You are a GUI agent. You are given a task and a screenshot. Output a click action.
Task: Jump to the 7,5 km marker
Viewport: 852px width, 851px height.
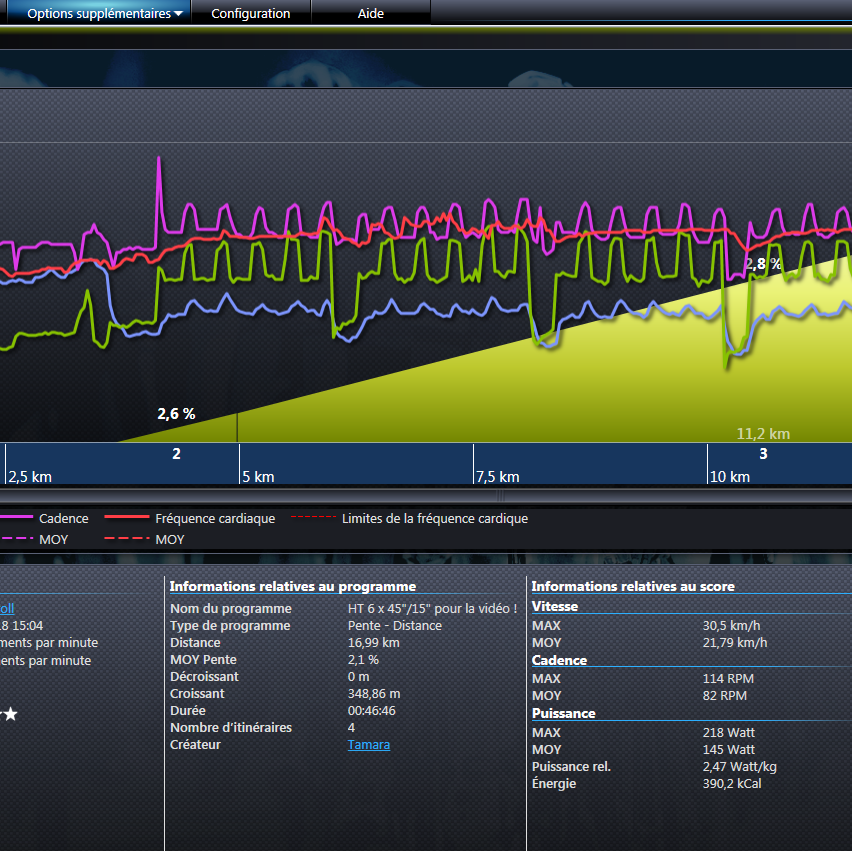click(x=497, y=476)
